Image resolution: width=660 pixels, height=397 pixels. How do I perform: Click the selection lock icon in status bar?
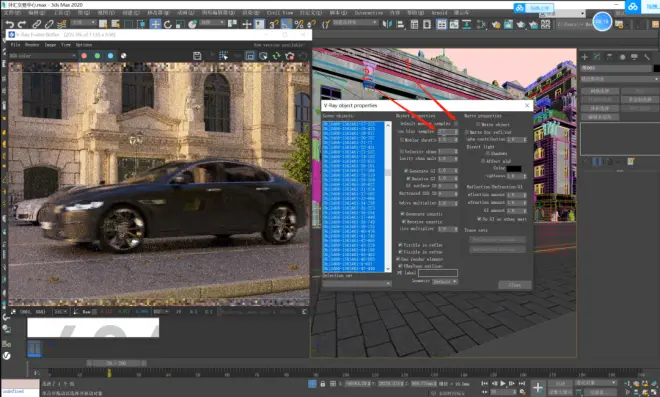click(x=322, y=384)
